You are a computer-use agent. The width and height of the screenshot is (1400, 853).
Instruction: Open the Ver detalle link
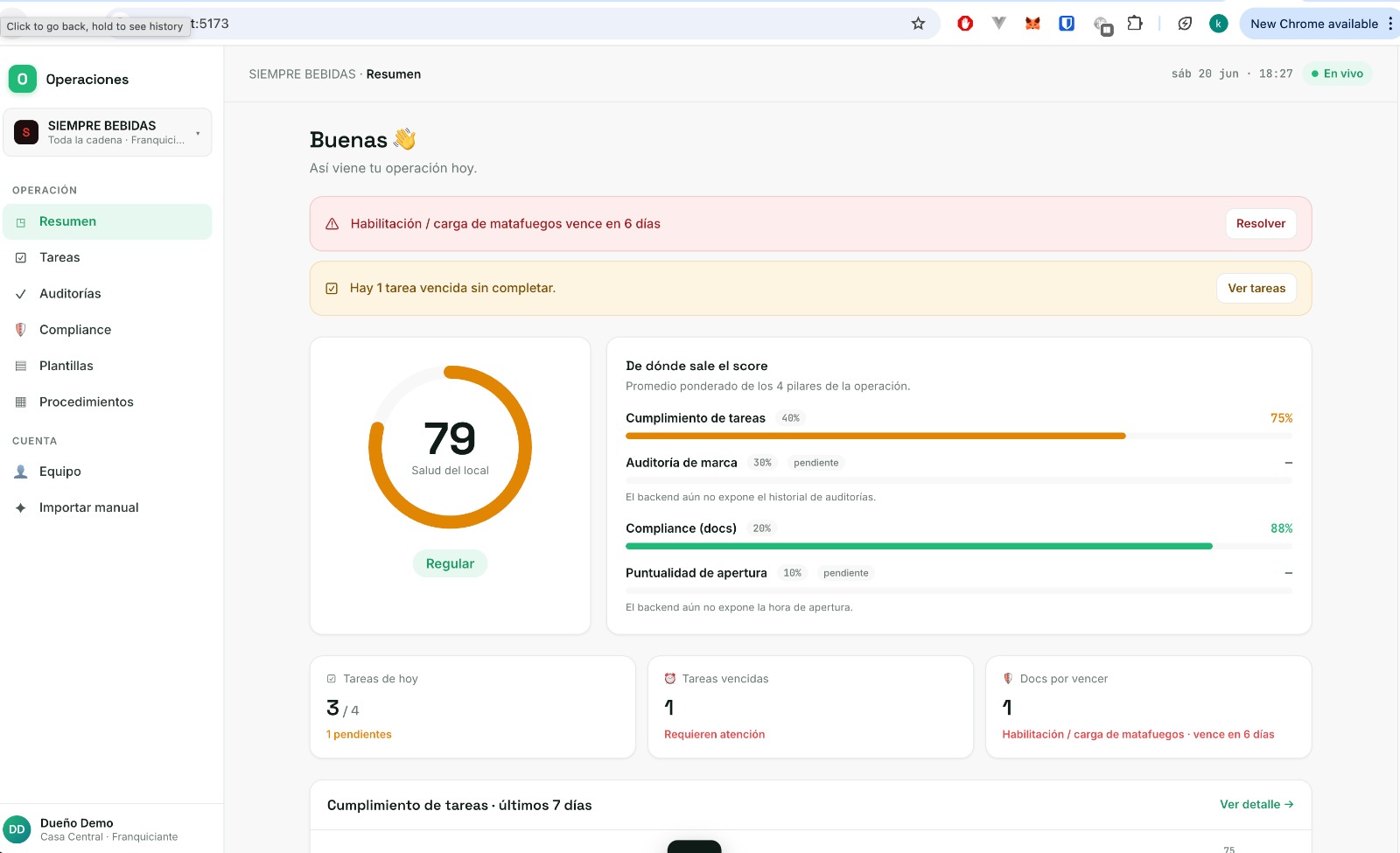[x=1256, y=805]
